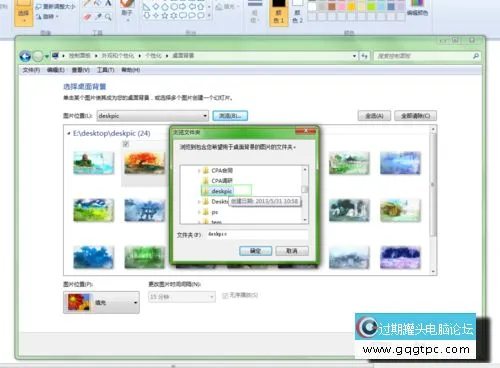The width and height of the screenshot is (500, 368).
Task: Select the right triangle shape in Paint
Action: point(146,7)
